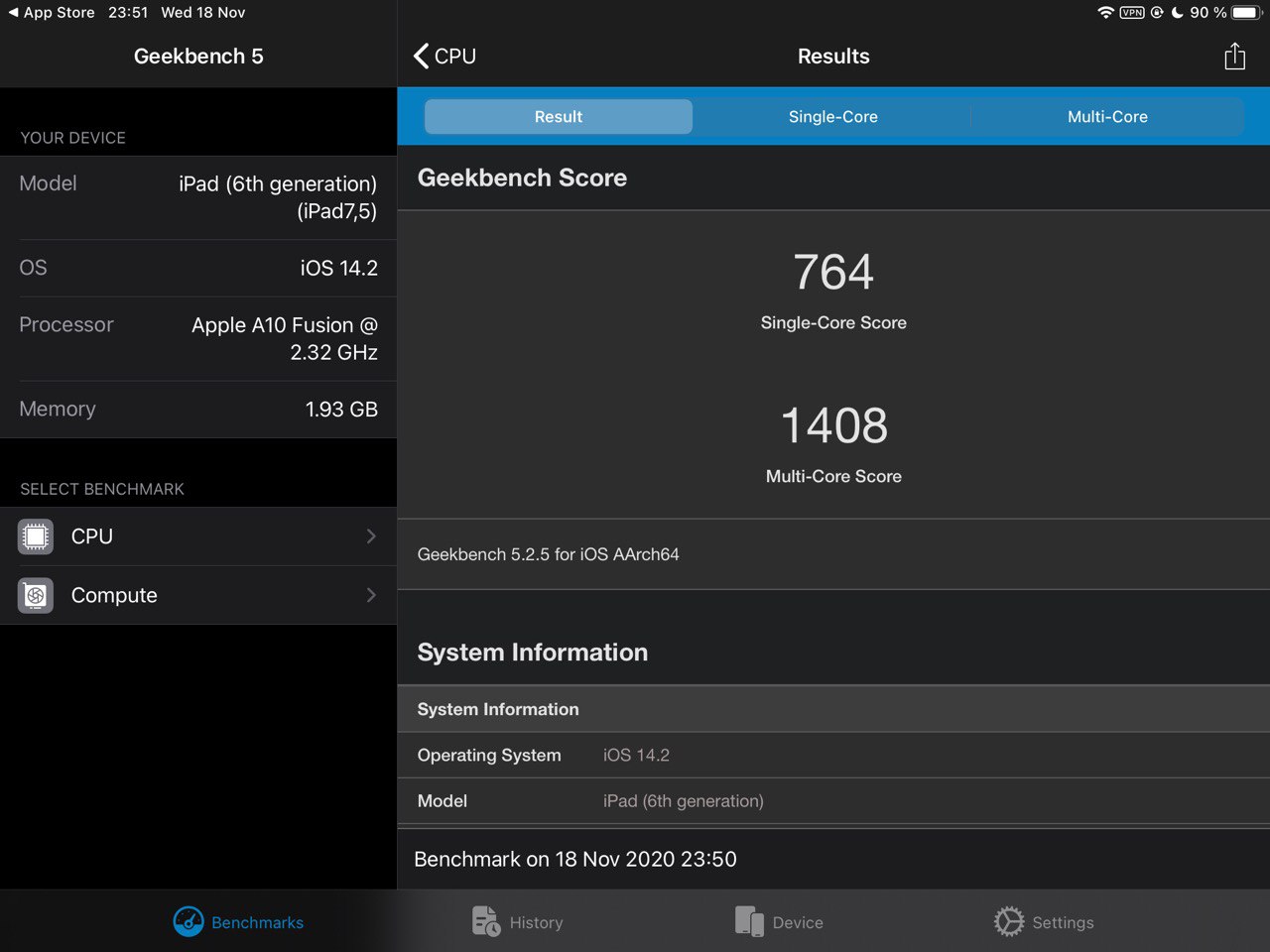Select the 1408 multi-core score value

[x=833, y=425]
